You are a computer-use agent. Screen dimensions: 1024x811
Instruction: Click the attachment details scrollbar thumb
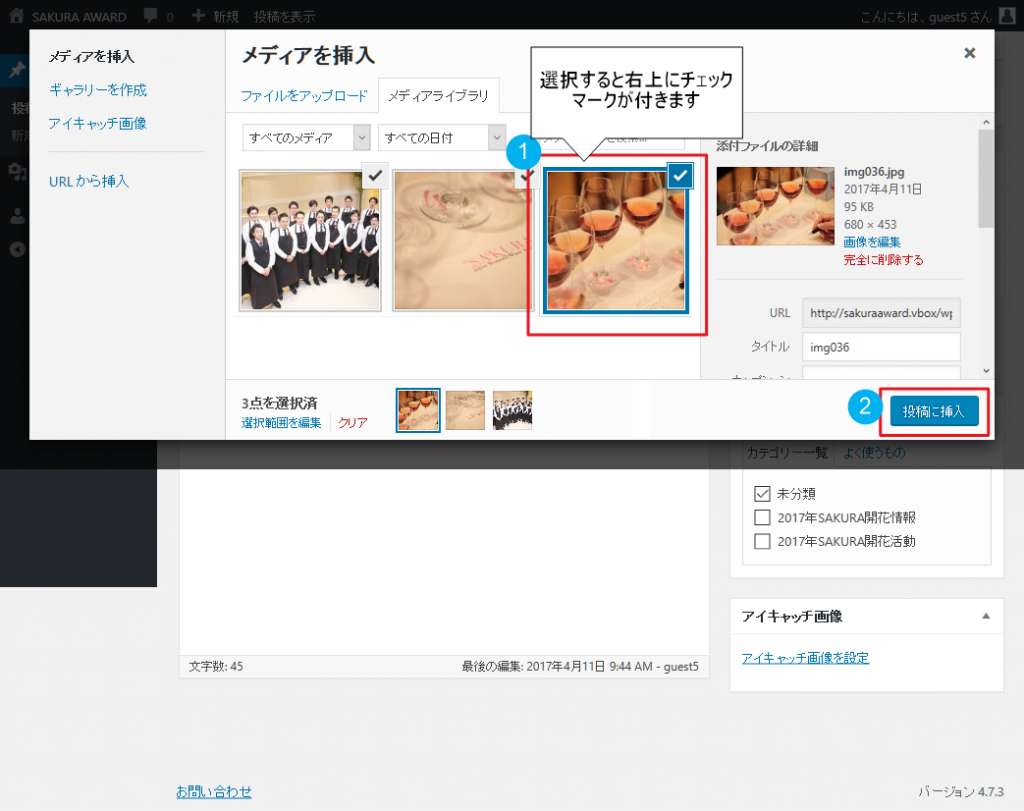pos(986,178)
